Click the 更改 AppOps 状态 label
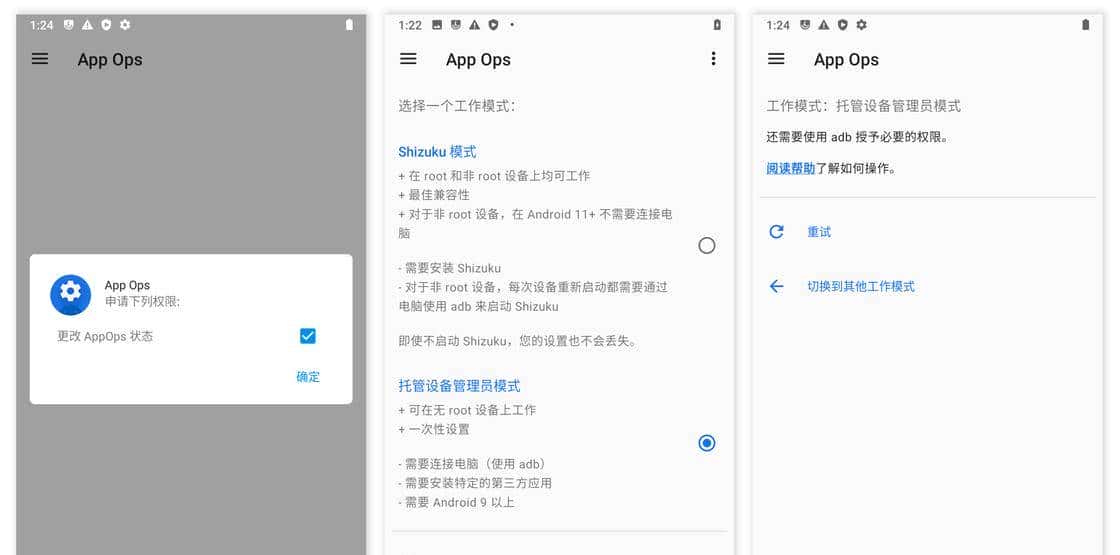The width and height of the screenshot is (1120, 555). tap(105, 336)
